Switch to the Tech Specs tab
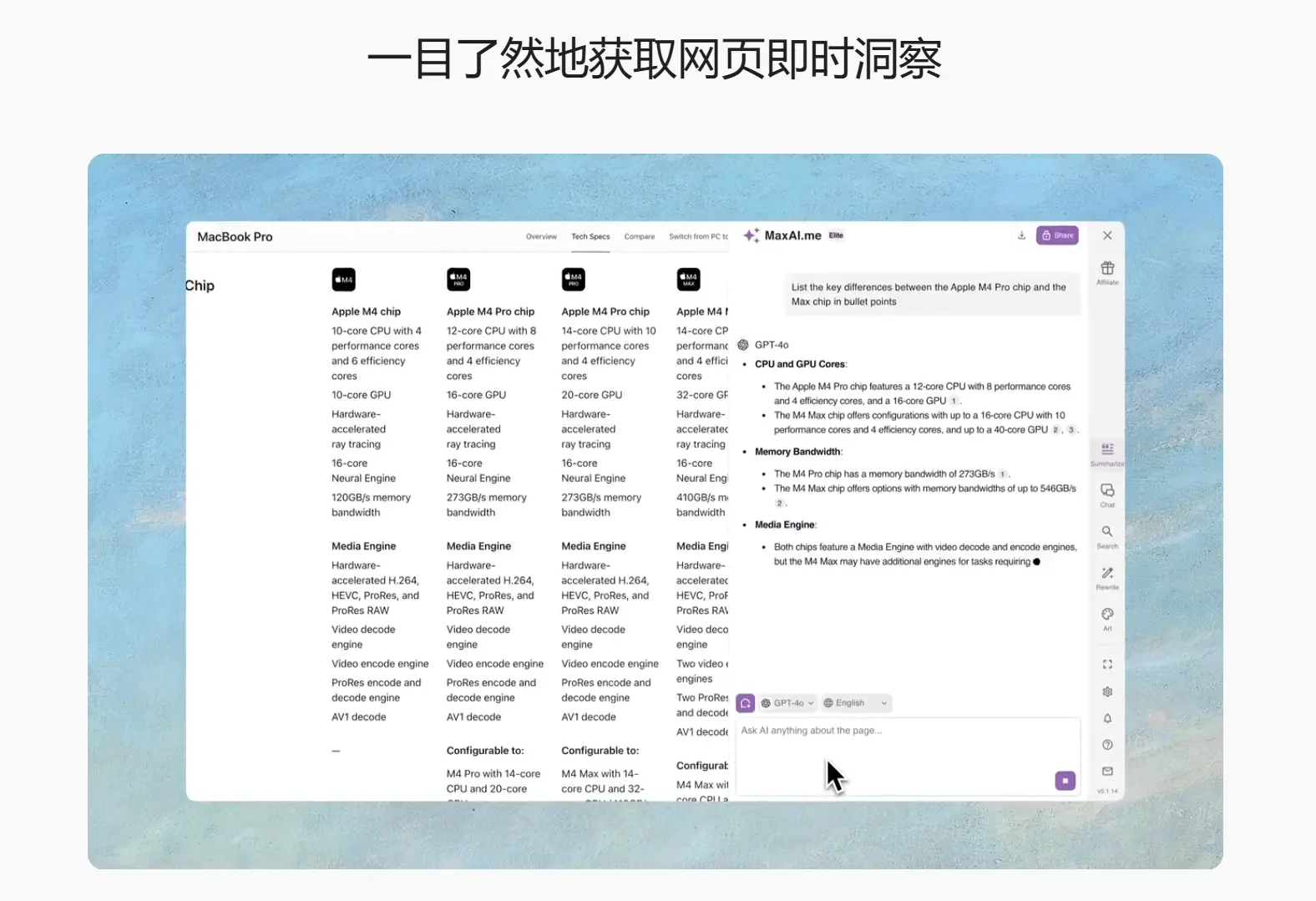 pos(590,237)
